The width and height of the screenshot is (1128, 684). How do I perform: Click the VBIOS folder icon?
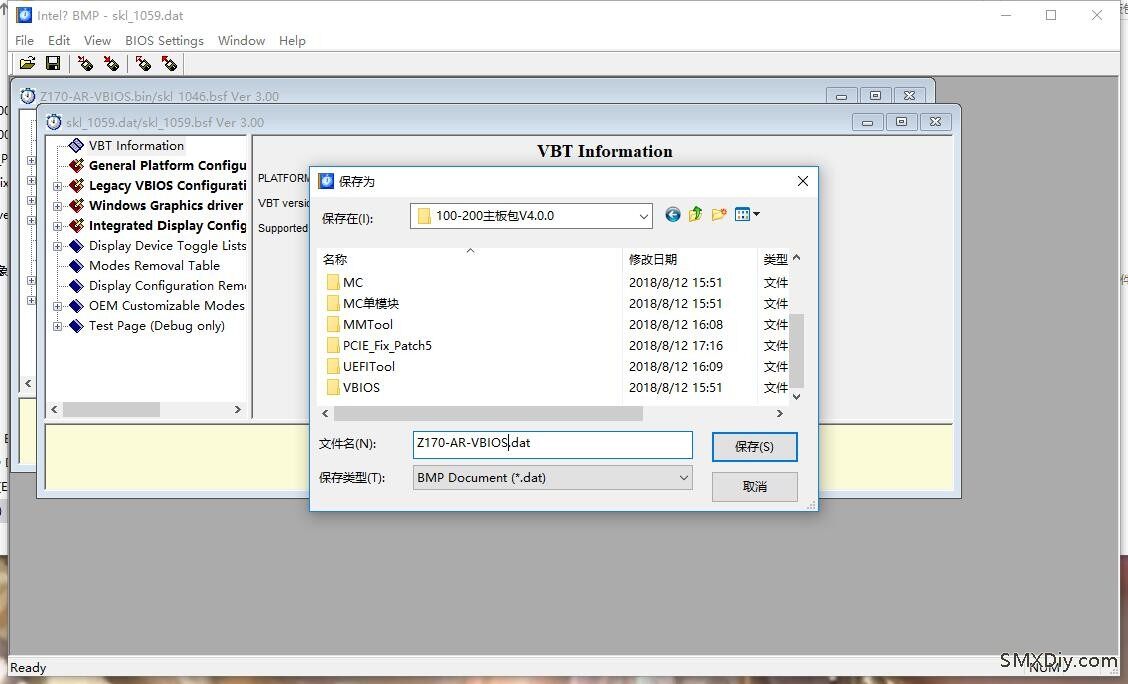point(332,387)
